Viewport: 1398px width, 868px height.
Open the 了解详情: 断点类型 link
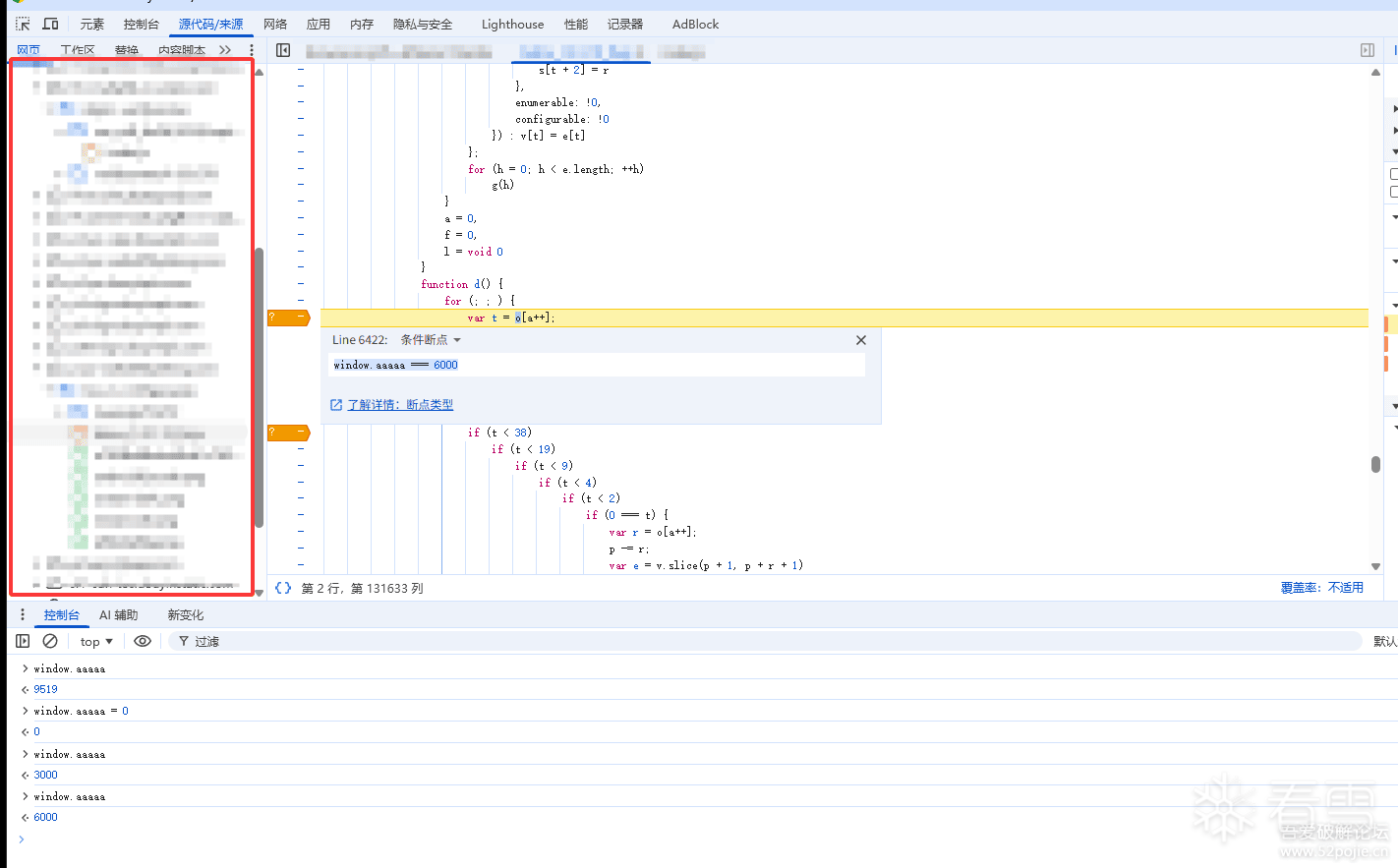click(400, 405)
